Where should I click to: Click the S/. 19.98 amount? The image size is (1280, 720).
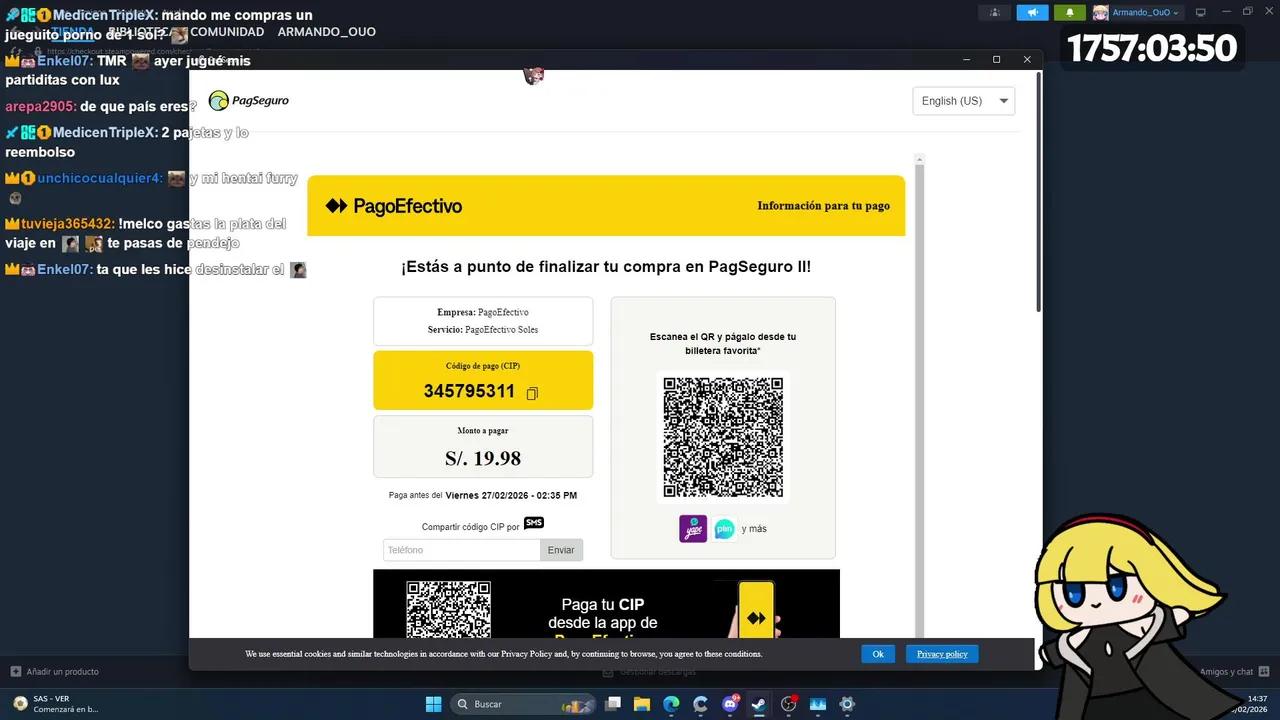tap(483, 459)
